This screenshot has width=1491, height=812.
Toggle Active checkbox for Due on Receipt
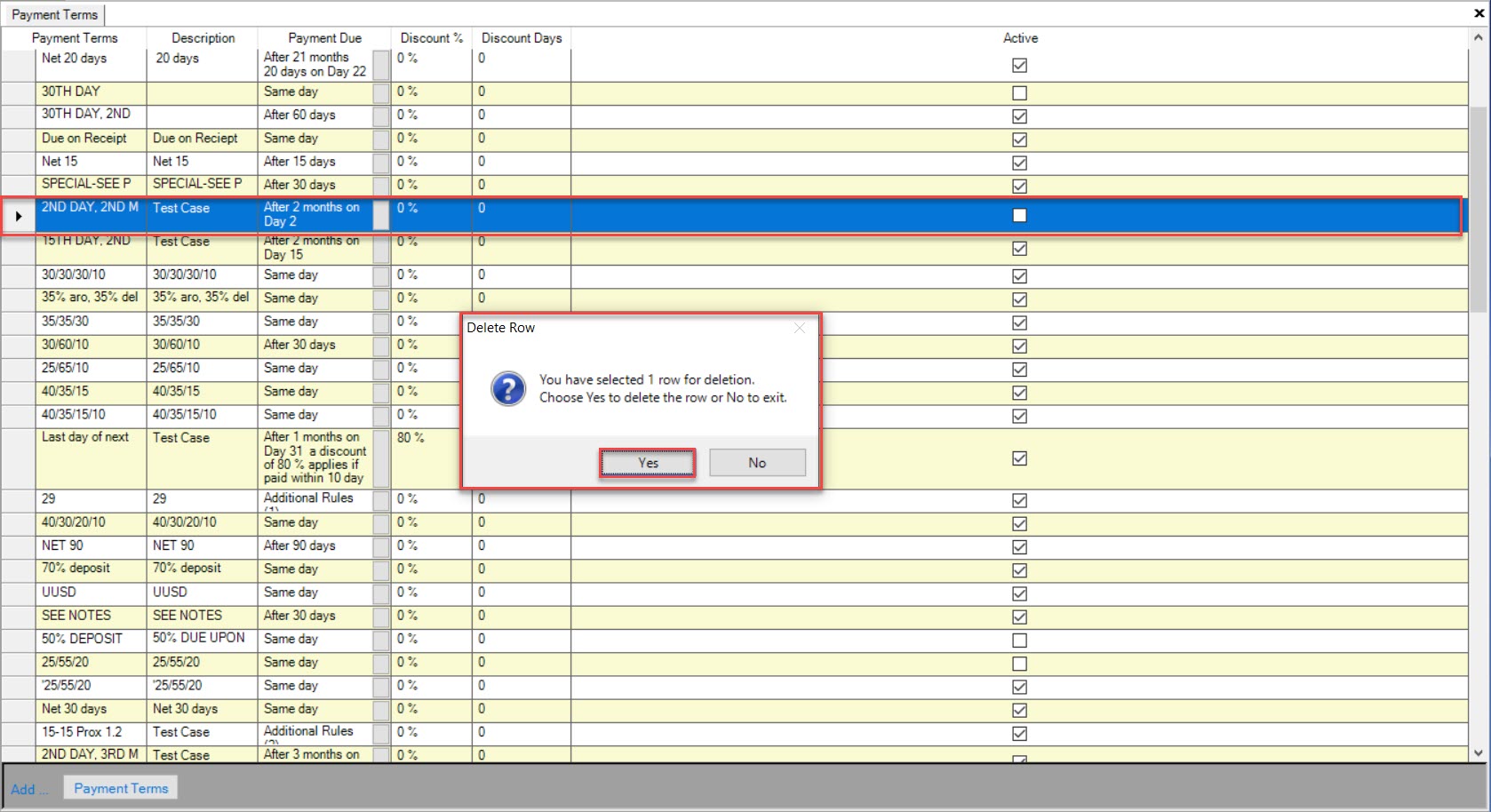pyautogui.click(x=1020, y=139)
